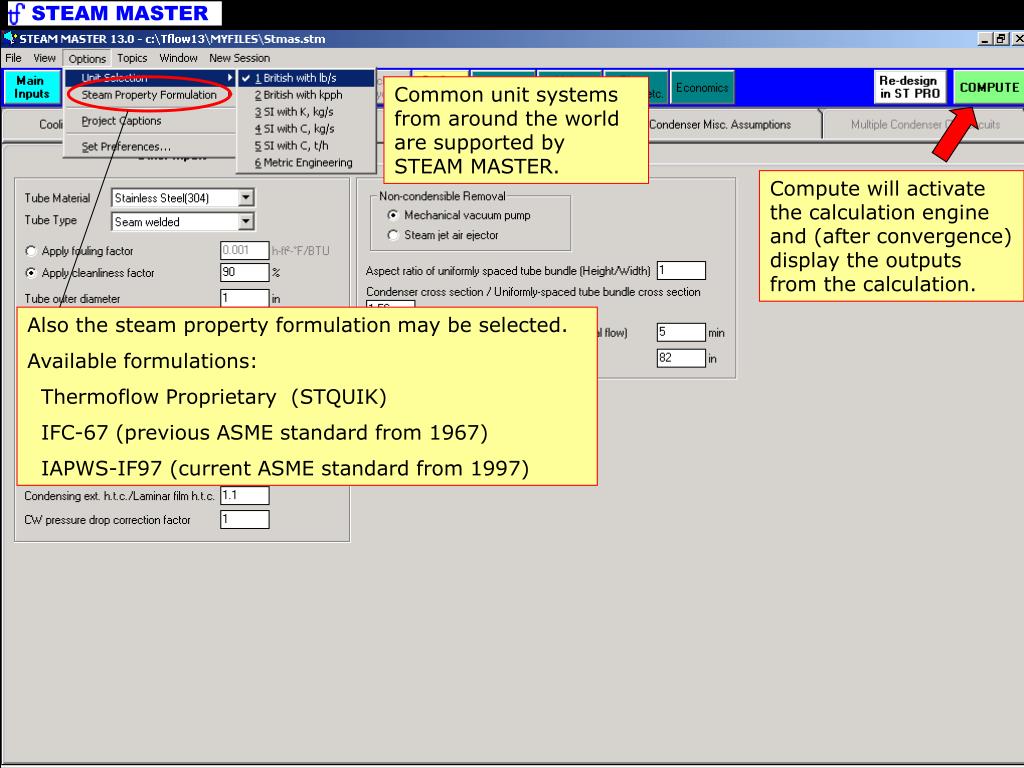This screenshot has width=1024, height=768.
Task: Click CW pressure drop correction factor field
Action: click(x=244, y=519)
